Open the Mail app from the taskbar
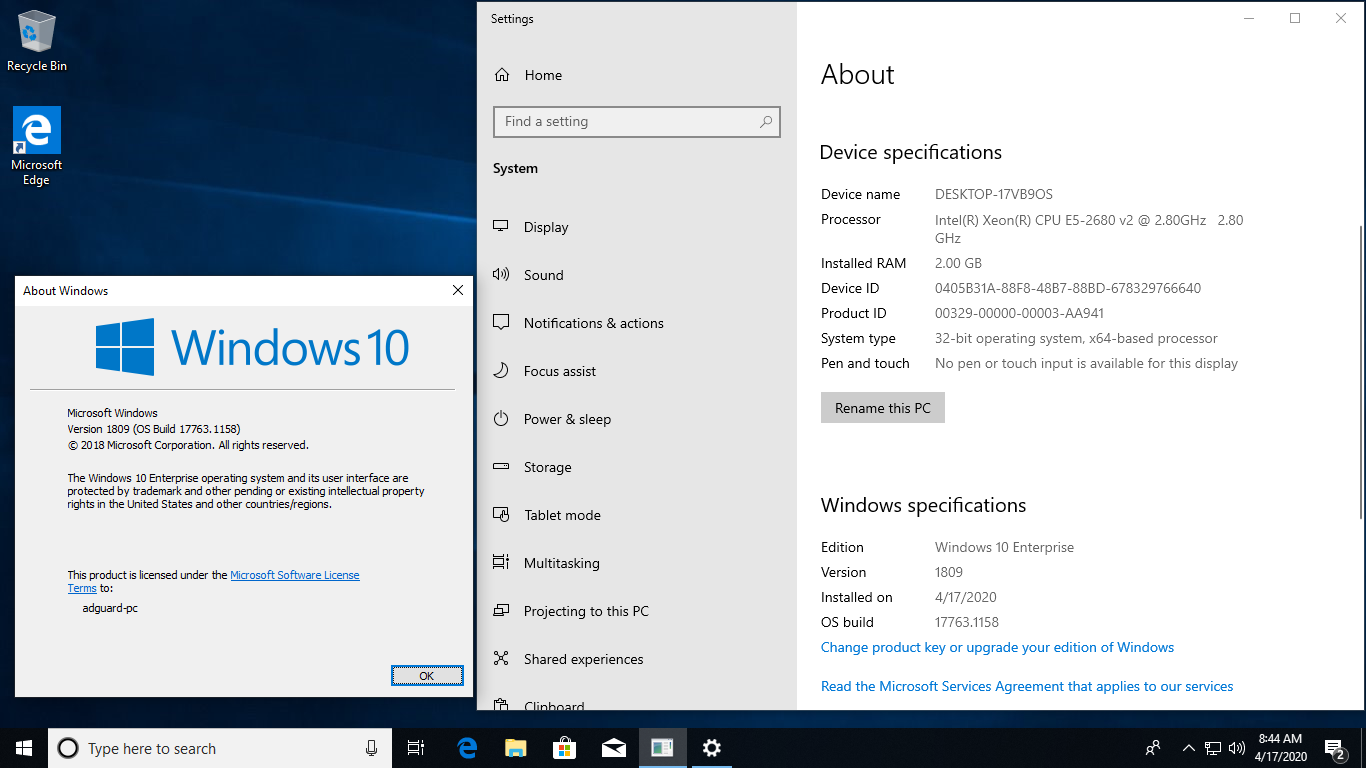Image resolution: width=1366 pixels, height=768 pixels. pyautogui.click(x=614, y=748)
